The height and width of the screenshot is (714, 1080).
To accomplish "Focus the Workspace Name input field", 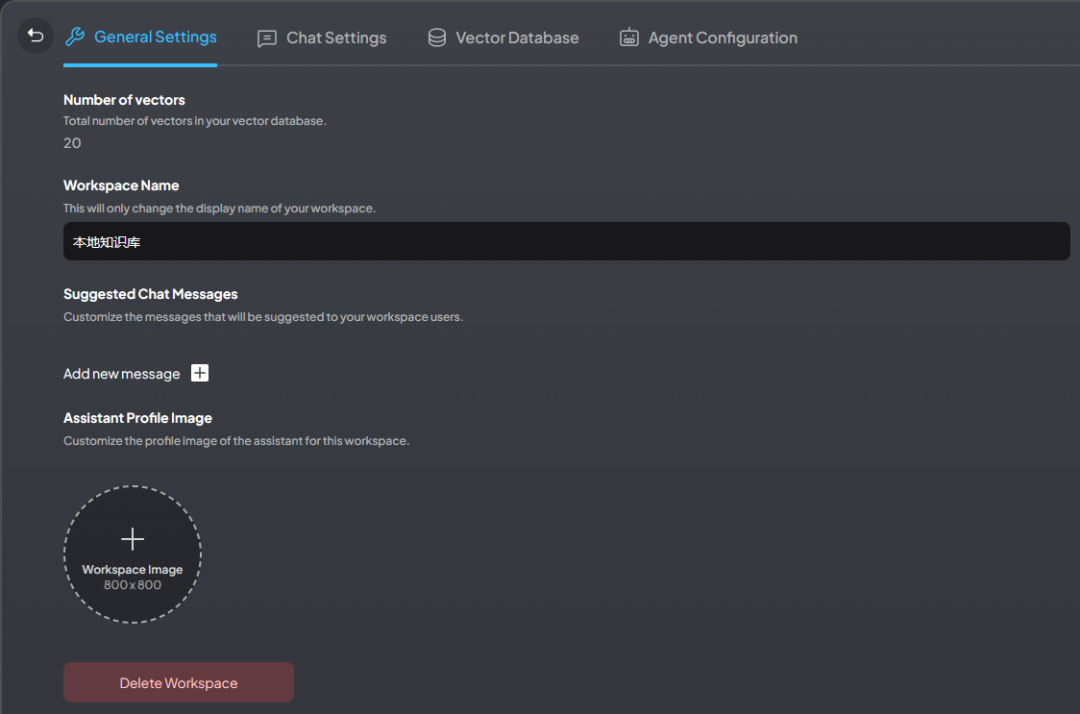I will click(566, 241).
